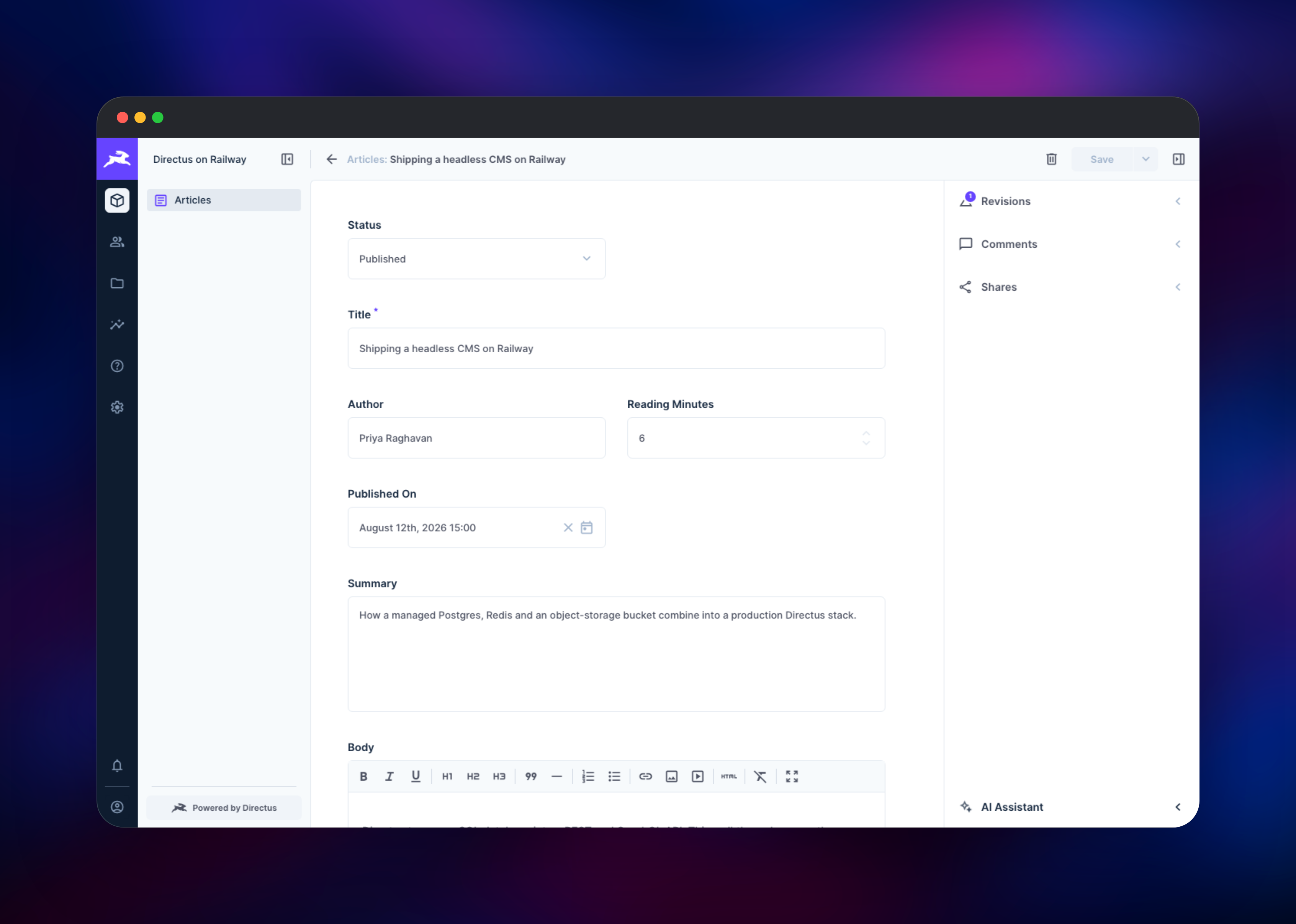Open the notifications bell
Screen dimensions: 1296x924
pyautogui.click(x=117, y=766)
